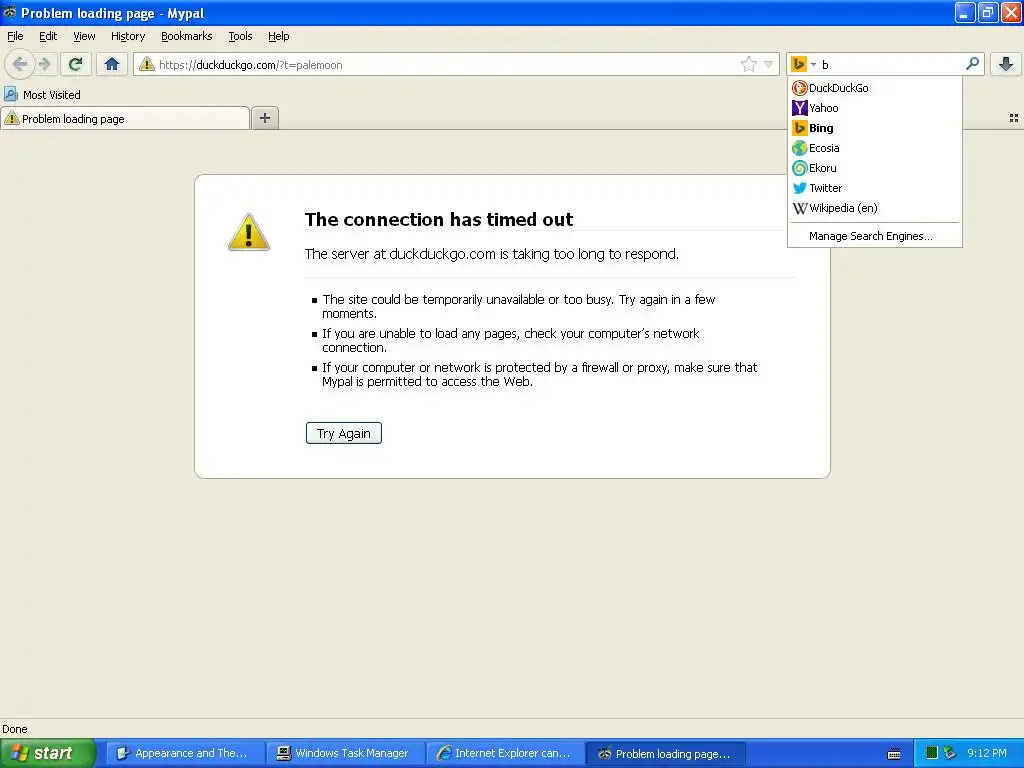Choose Ecosia search engine

point(874,148)
